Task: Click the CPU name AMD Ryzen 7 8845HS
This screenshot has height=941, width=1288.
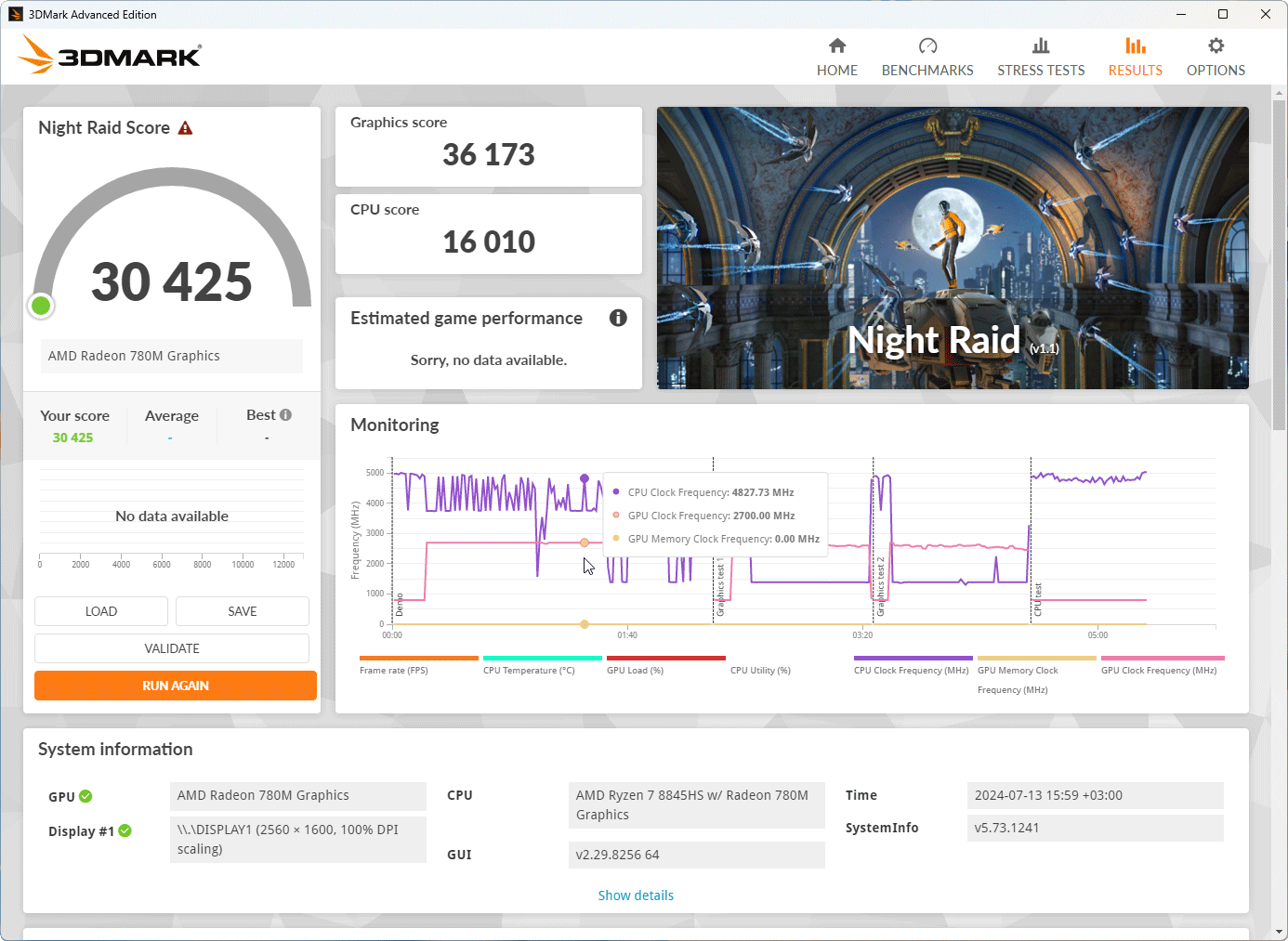Action: (x=697, y=805)
